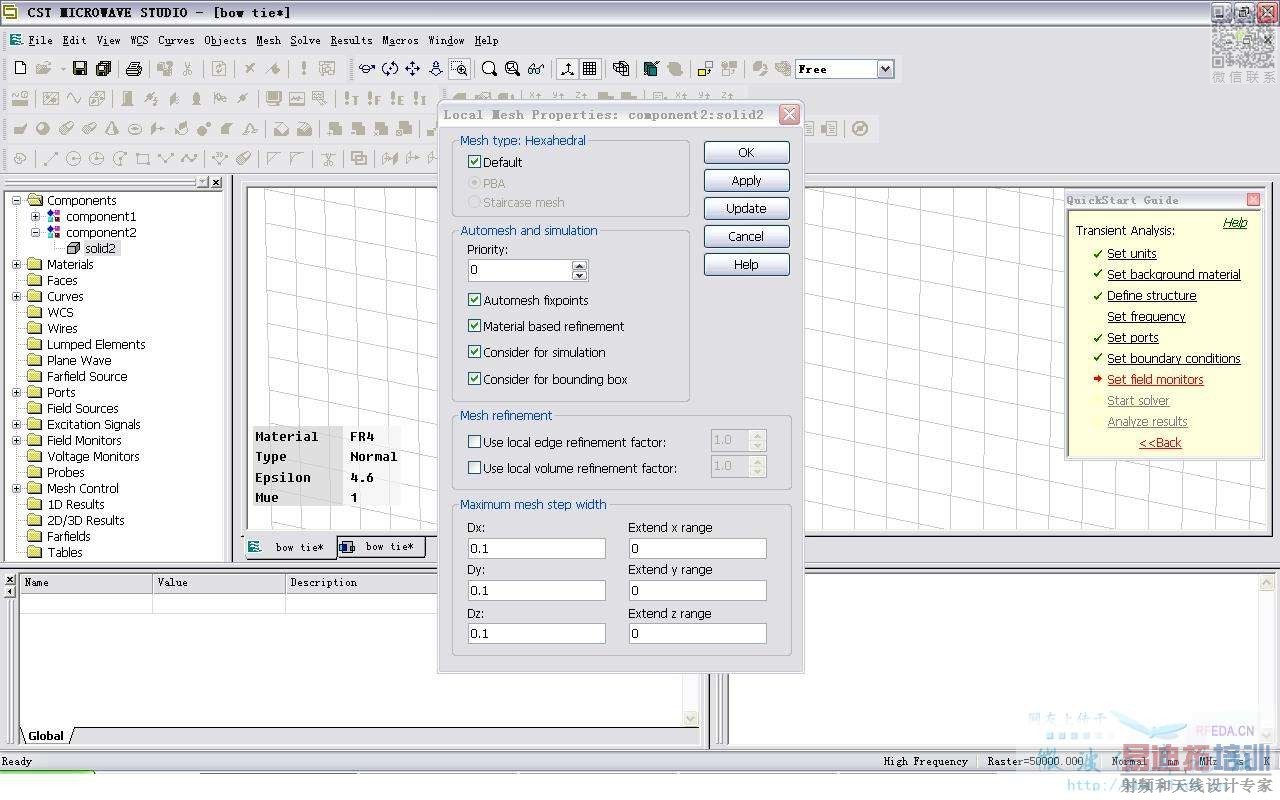
Task: Click OK in Local Mesh Properties
Action: 746,152
